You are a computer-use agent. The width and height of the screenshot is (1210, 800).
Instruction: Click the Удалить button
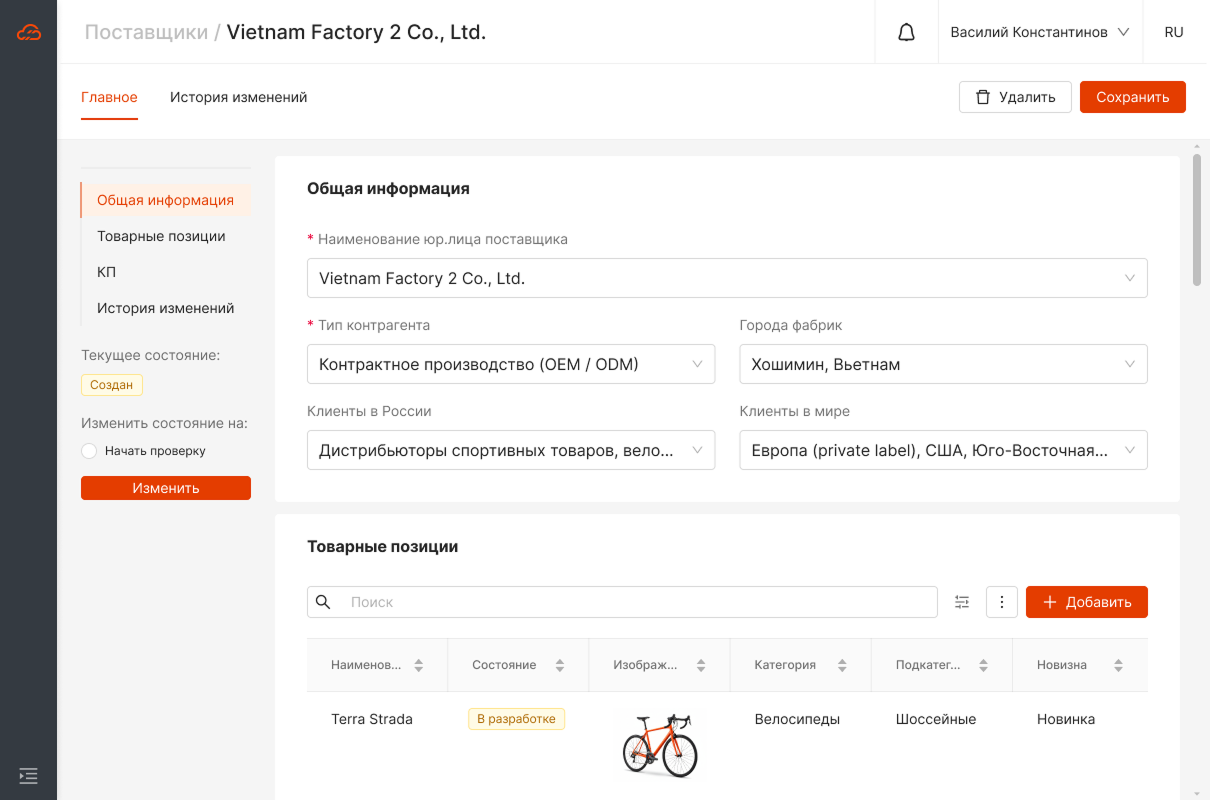1015,97
